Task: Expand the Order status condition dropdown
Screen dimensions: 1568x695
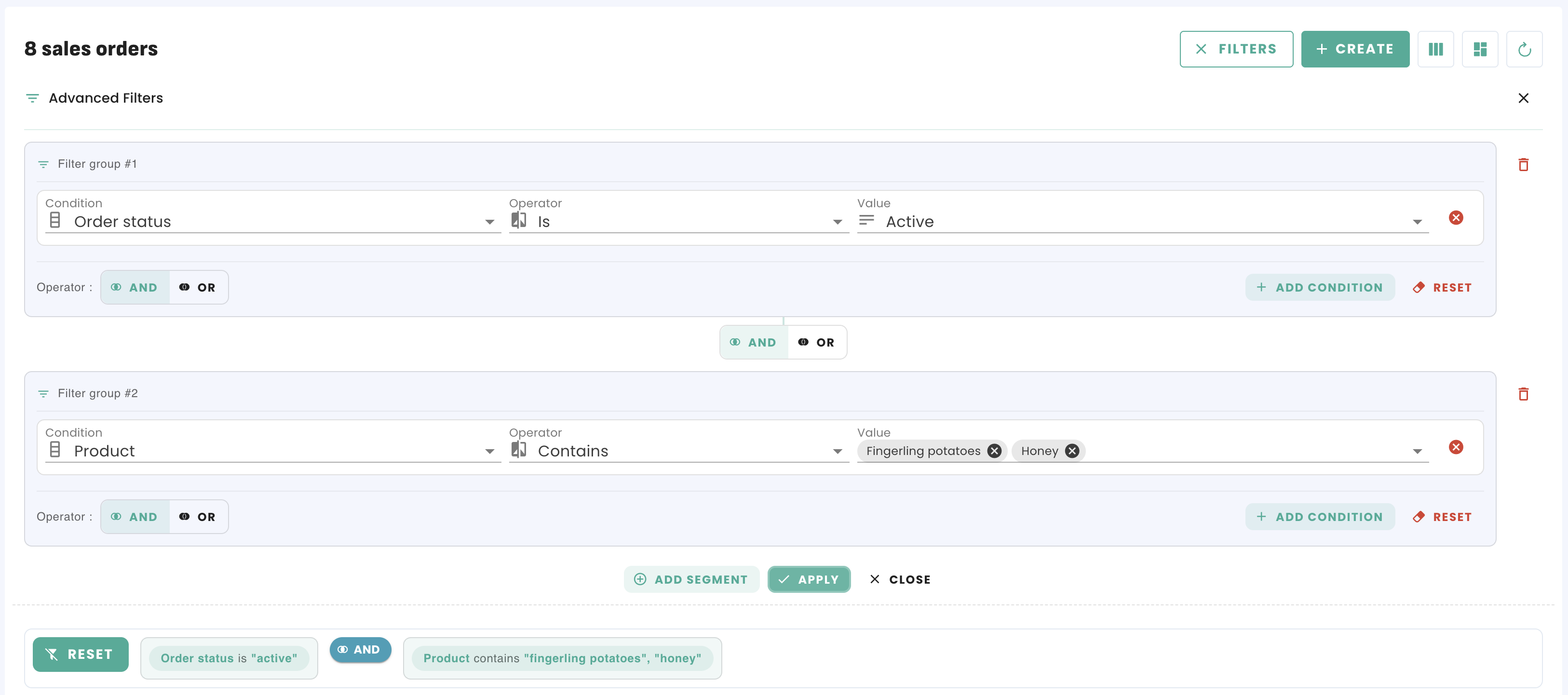Action: pyautogui.click(x=489, y=222)
